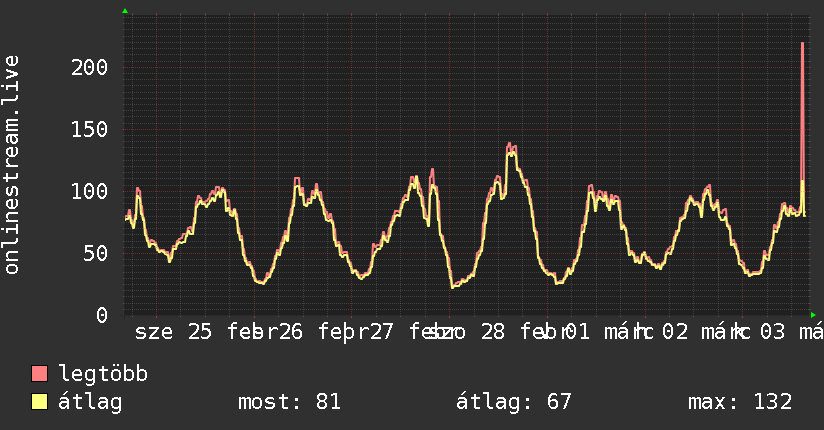The height and width of the screenshot is (430, 824).
Task: Click the 200 y-axis label
Action: coord(89,67)
